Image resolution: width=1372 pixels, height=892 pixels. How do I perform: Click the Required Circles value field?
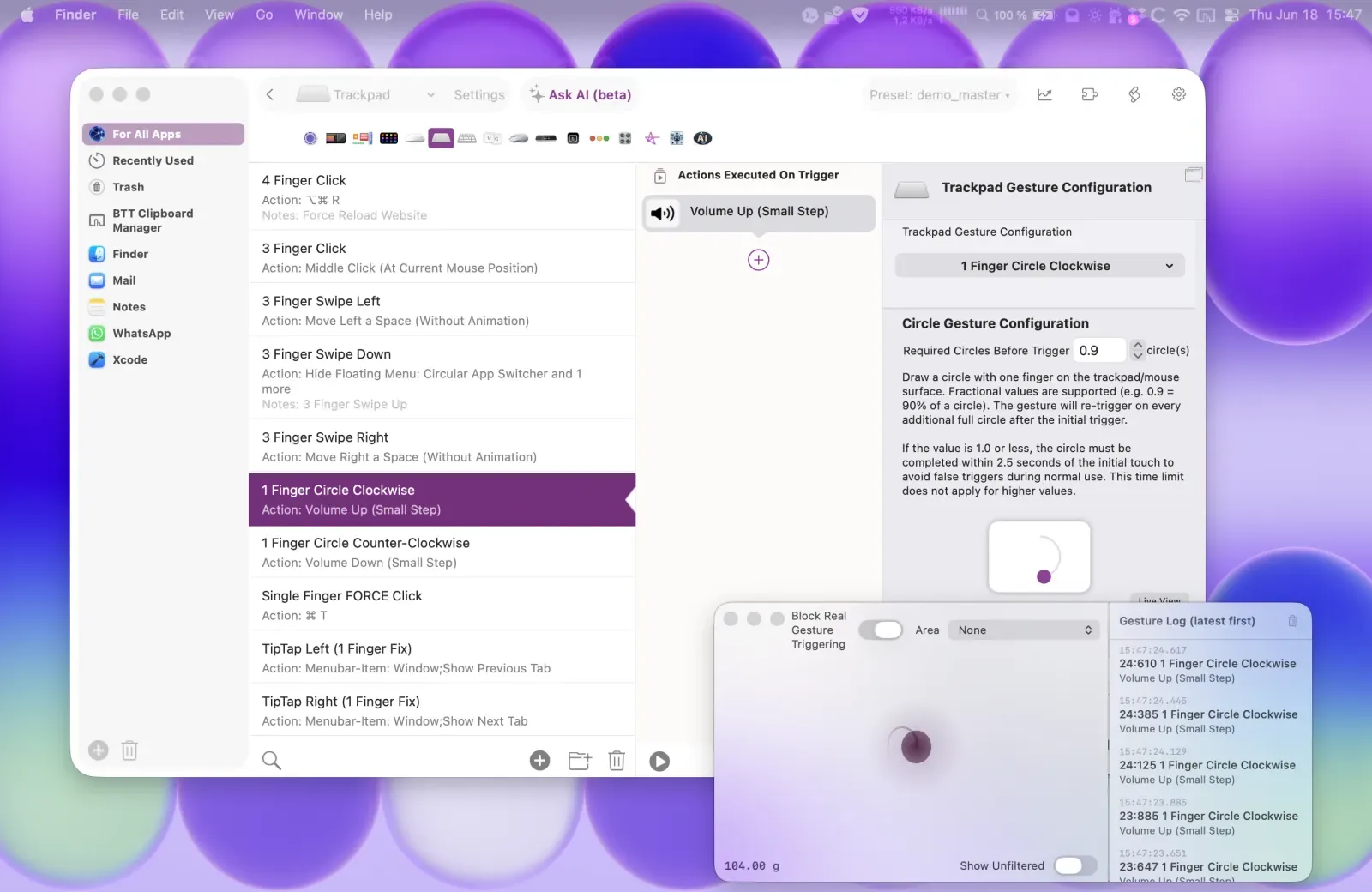[1100, 350]
